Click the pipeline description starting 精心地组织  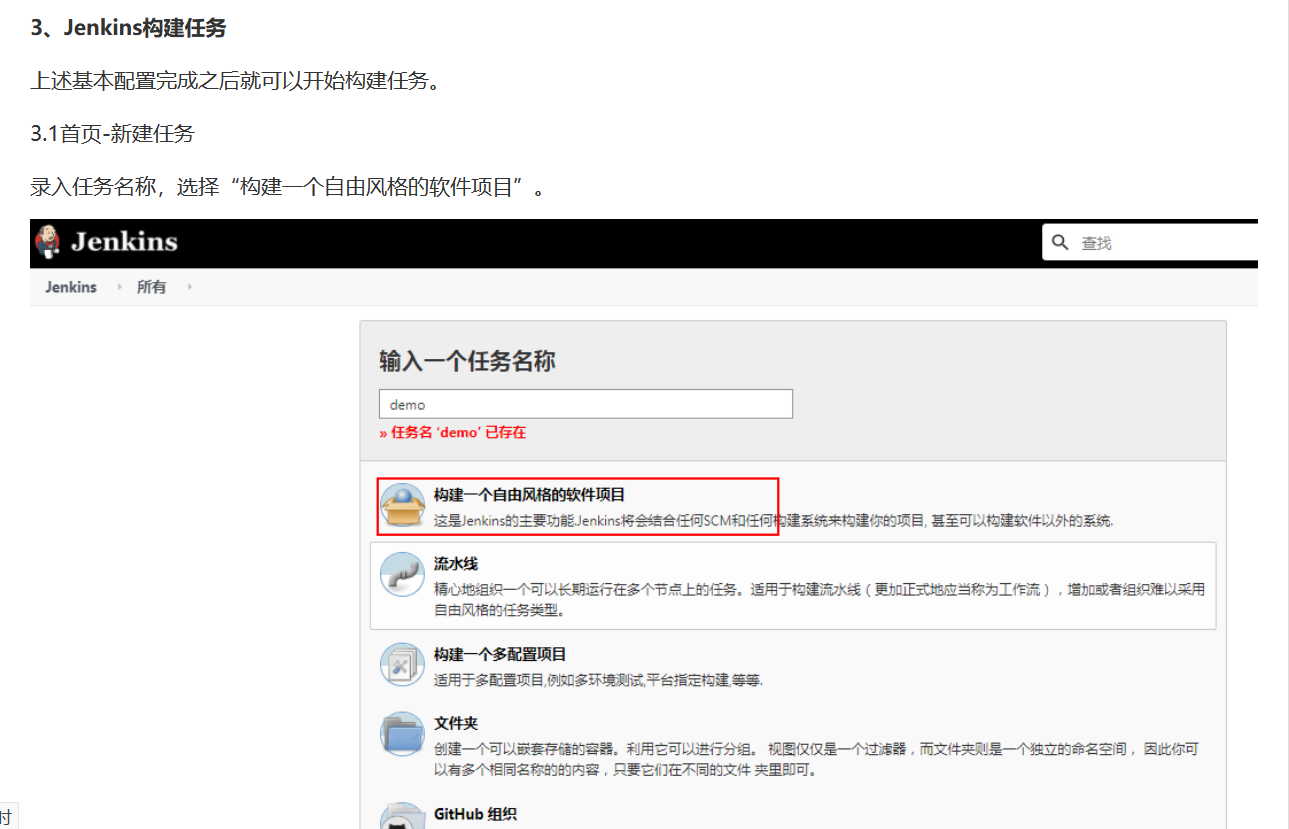click(x=819, y=599)
